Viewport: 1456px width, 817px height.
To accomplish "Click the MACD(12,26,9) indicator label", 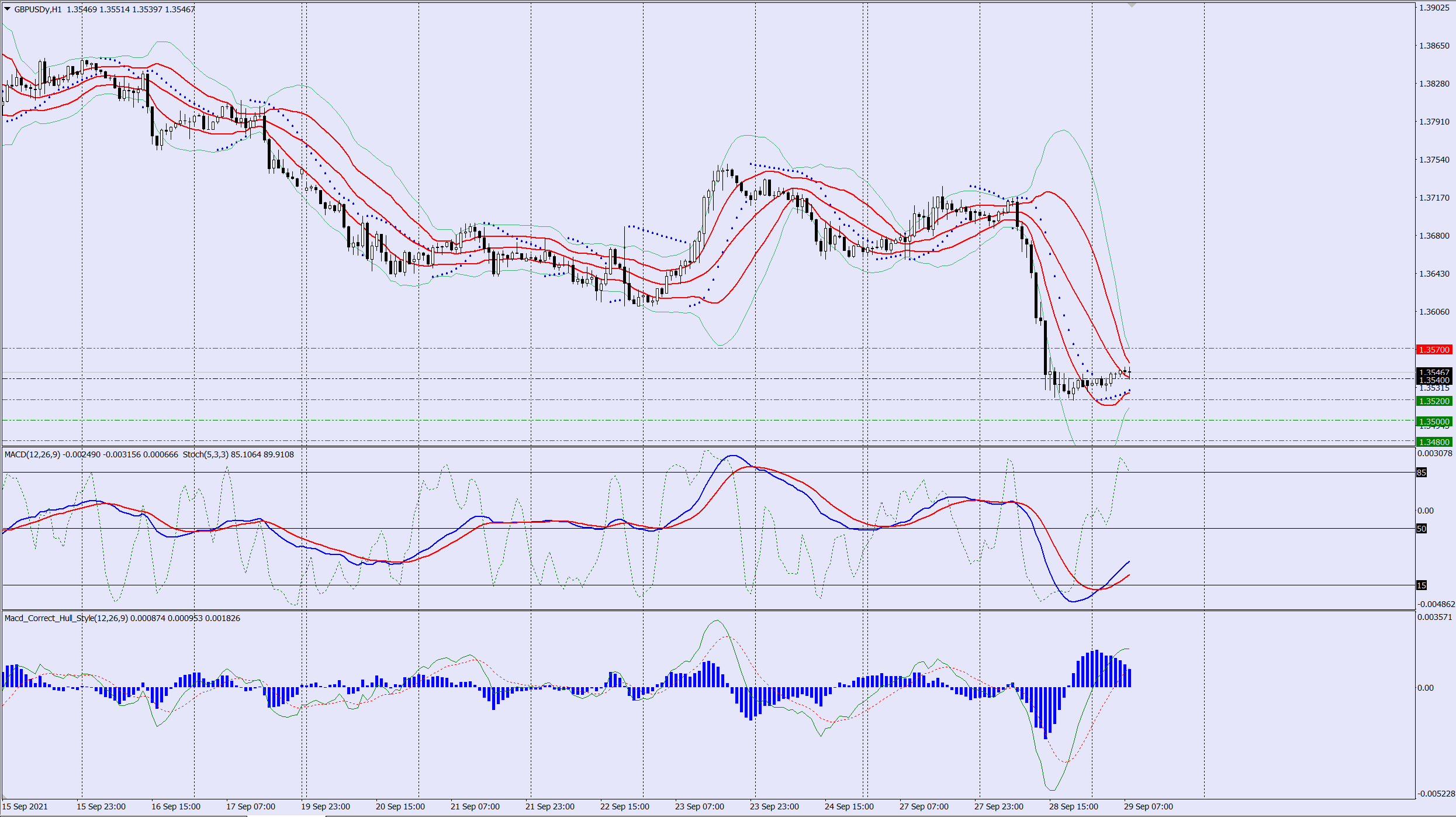I will 32,454.
